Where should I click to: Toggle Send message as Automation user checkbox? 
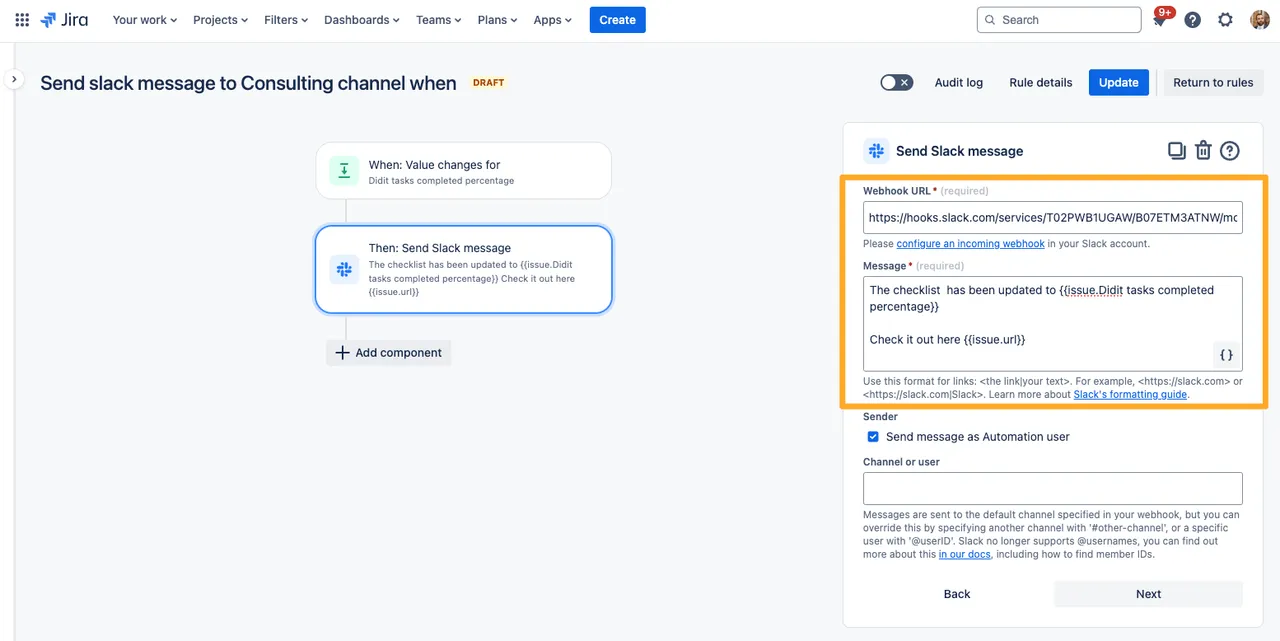(x=873, y=437)
